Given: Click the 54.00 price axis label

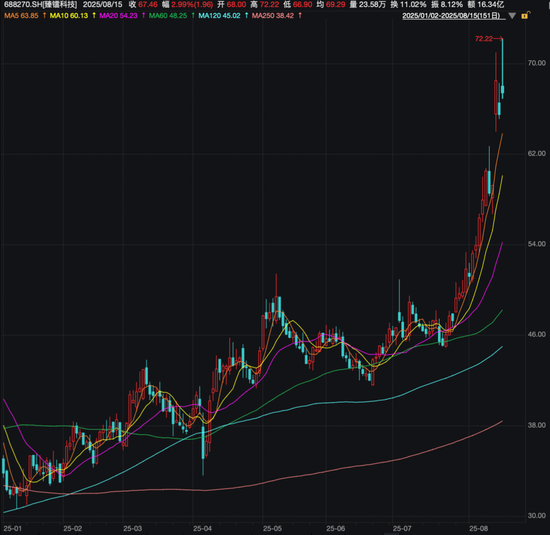Looking at the screenshot, I should pos(537,244).
